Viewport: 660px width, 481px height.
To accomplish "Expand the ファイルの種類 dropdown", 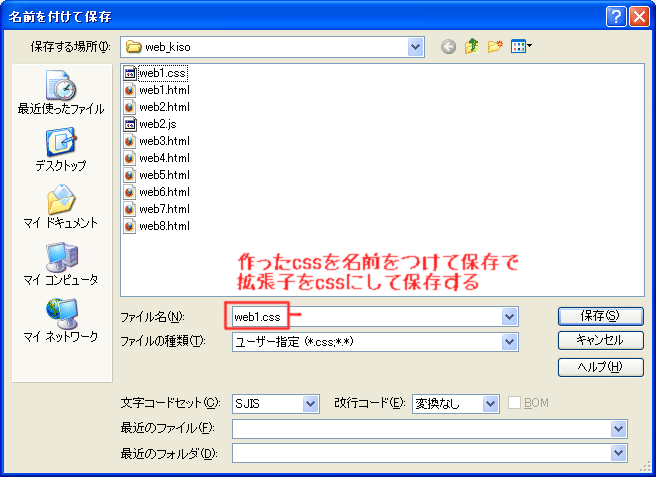I will click(509, 342).
